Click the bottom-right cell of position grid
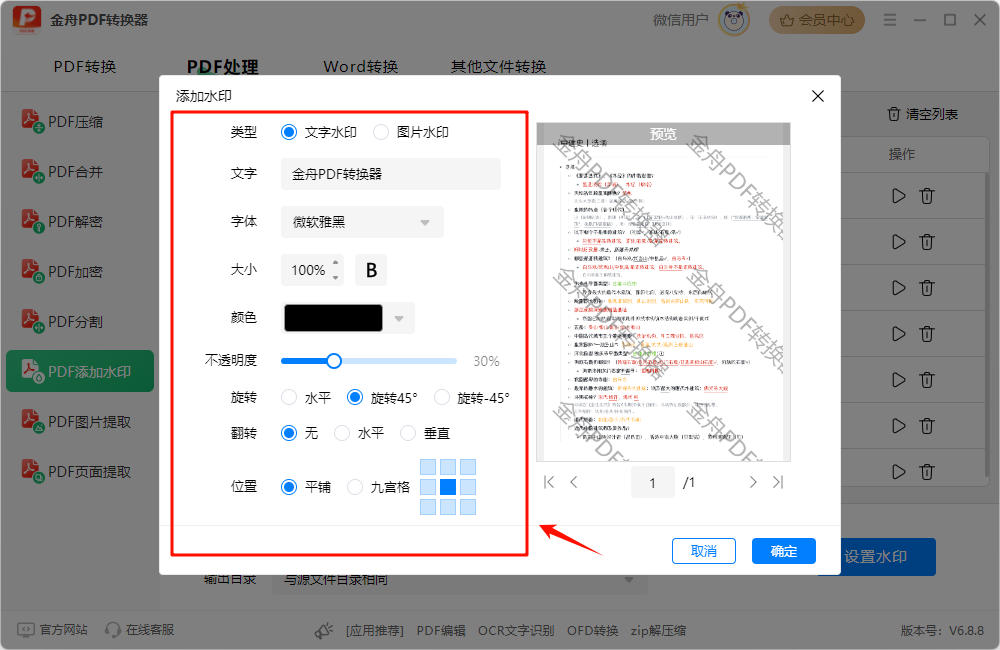The image size is (1000, 650). pyautogui.click(x=468, y=507)
